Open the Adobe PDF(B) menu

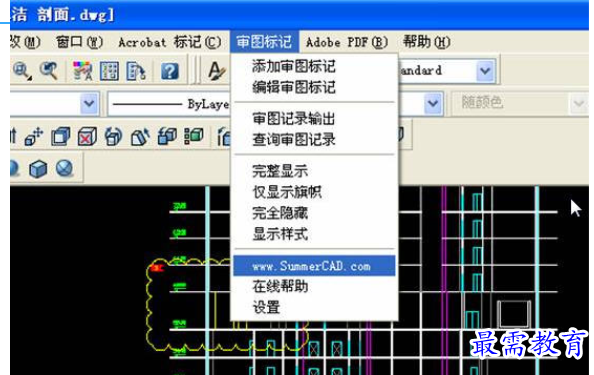347,42
